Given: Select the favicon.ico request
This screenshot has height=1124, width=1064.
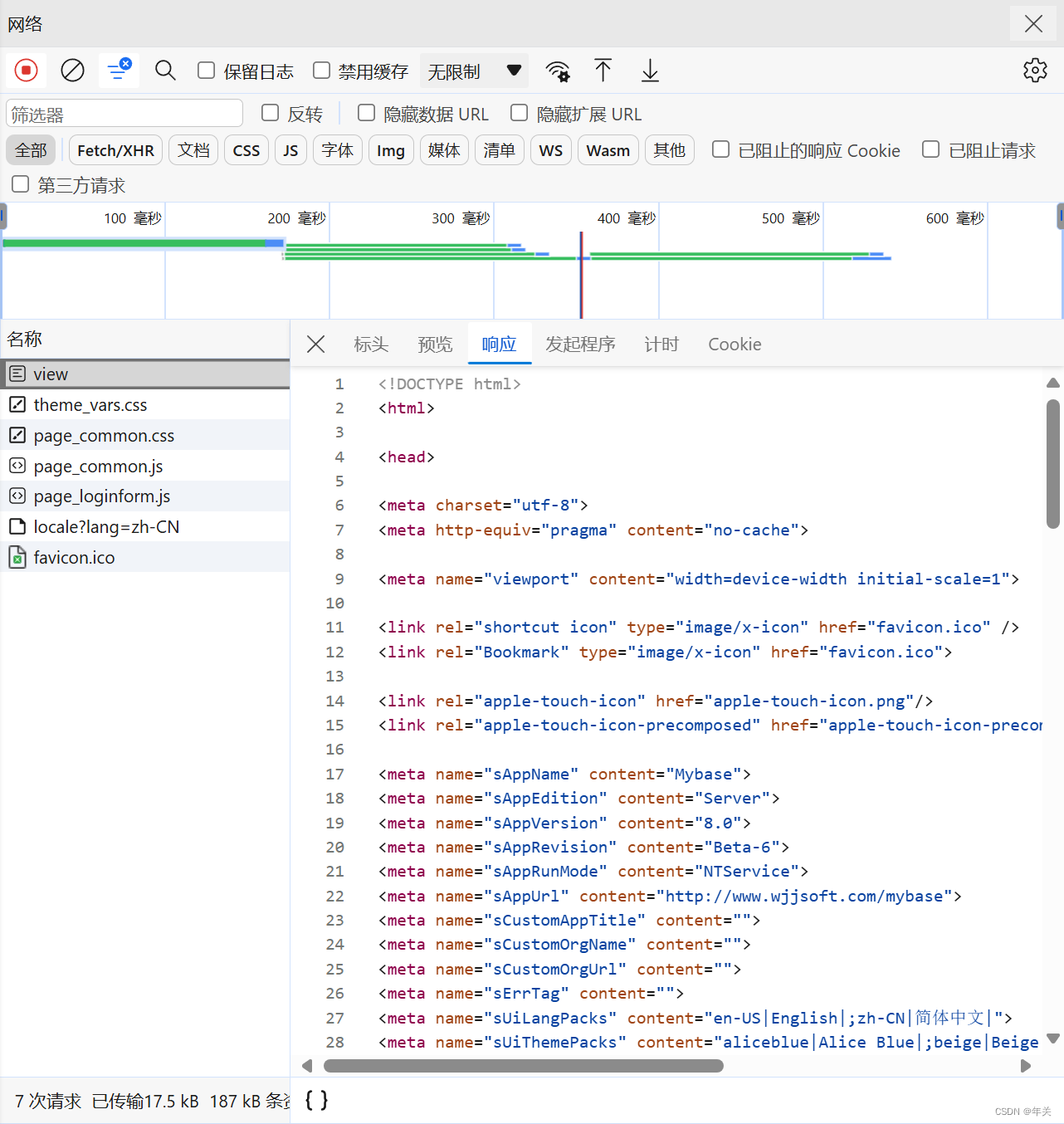Looking at the screenshot, I should pyautogui.click(x=145, y=557).
